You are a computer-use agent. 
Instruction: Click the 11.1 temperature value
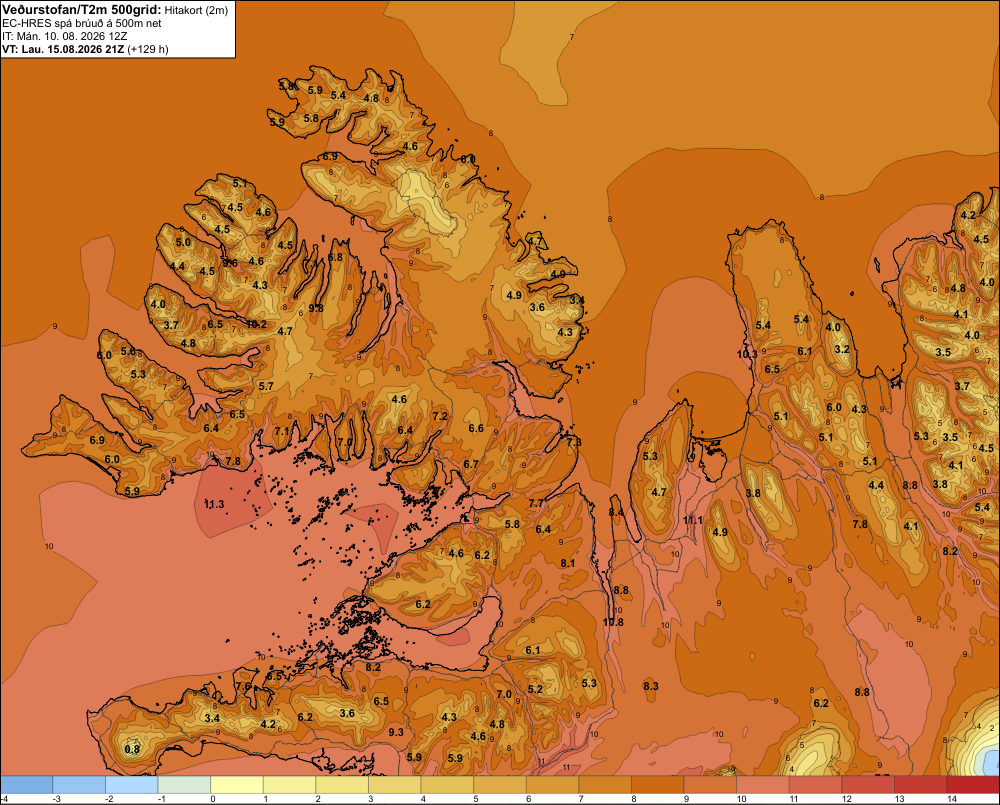coord(693,520)
